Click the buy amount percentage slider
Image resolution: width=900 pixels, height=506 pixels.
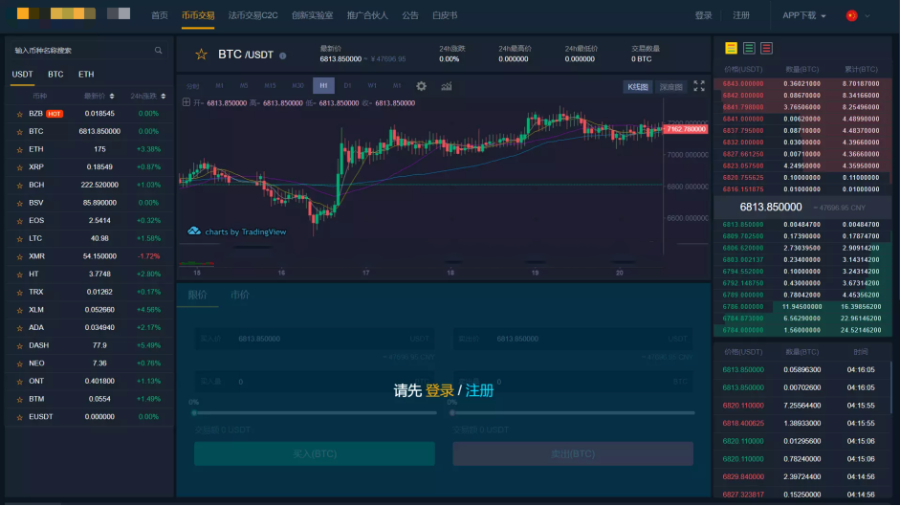point(314,412)
